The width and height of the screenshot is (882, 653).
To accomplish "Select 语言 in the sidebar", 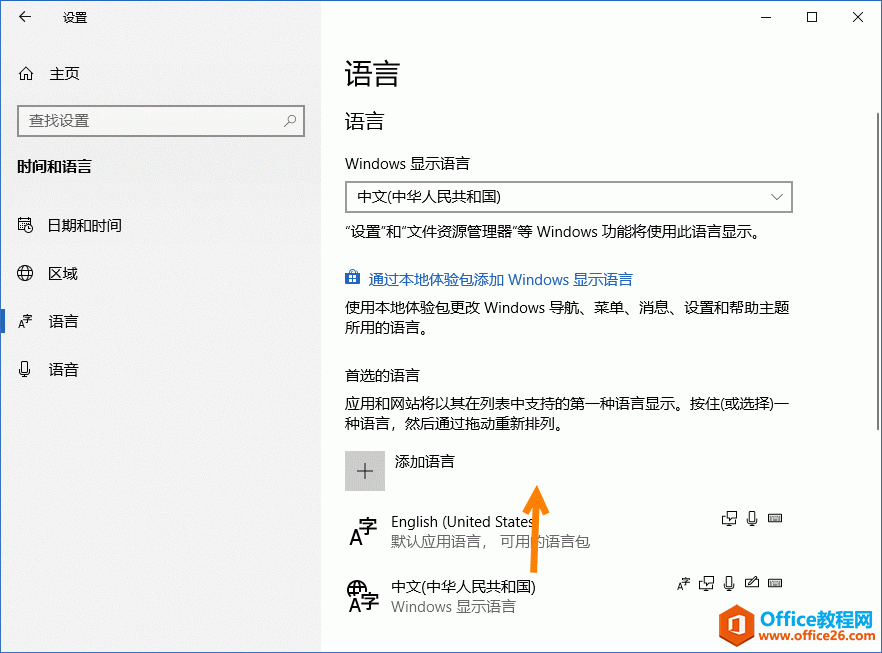I will [x=62, y=322].
